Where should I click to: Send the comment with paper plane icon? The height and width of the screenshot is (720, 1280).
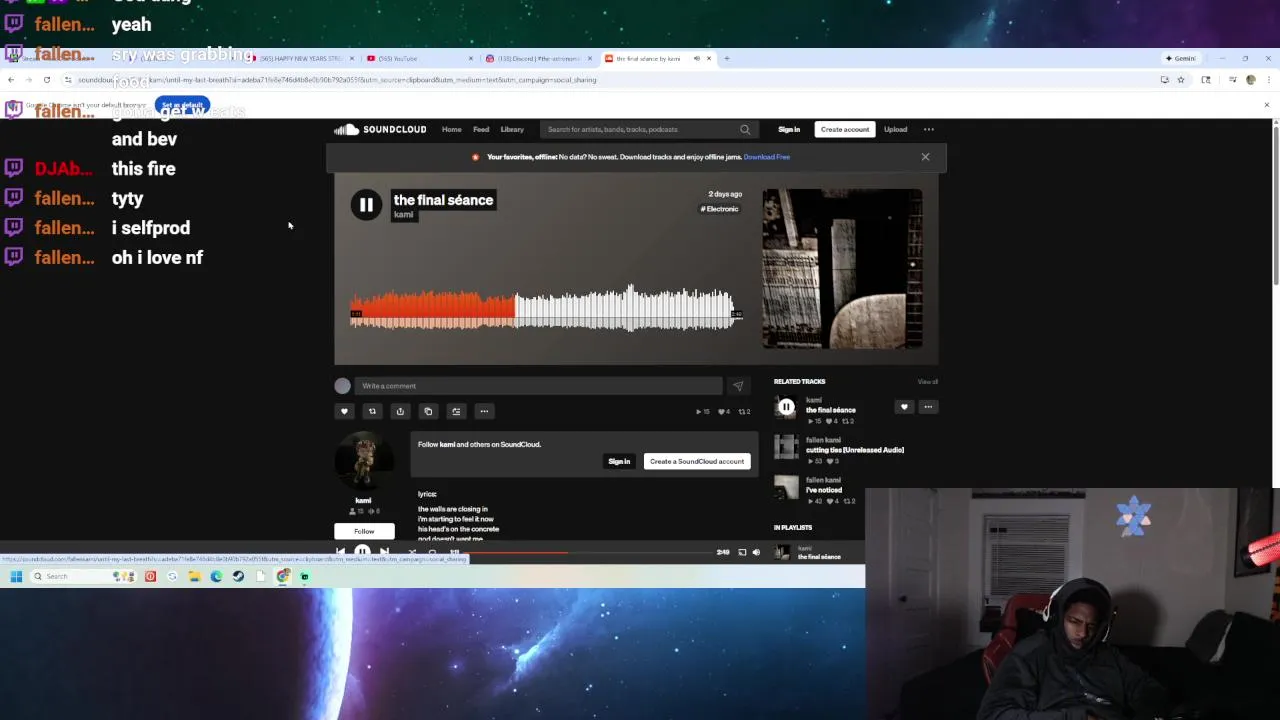point(738,386)
